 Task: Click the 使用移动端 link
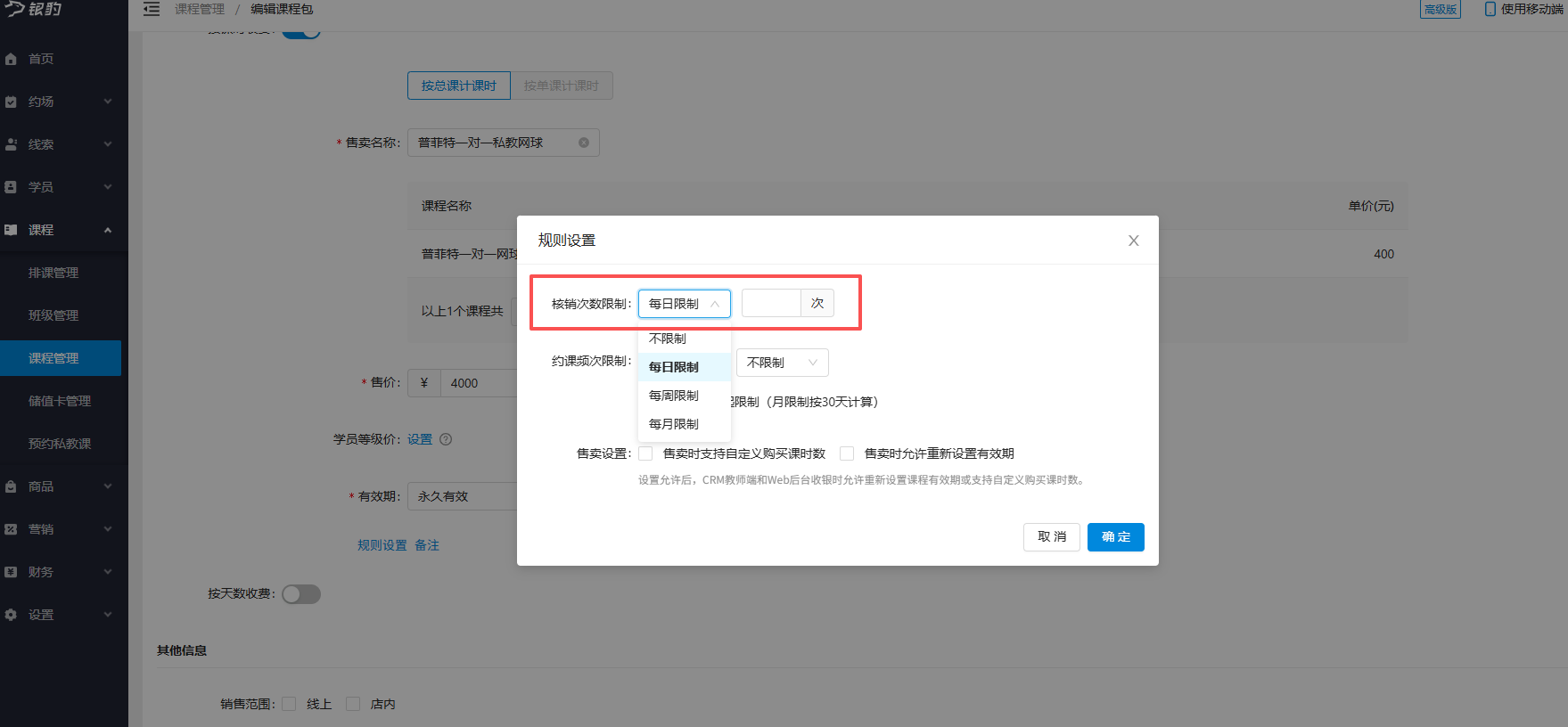click(1531, 9)
